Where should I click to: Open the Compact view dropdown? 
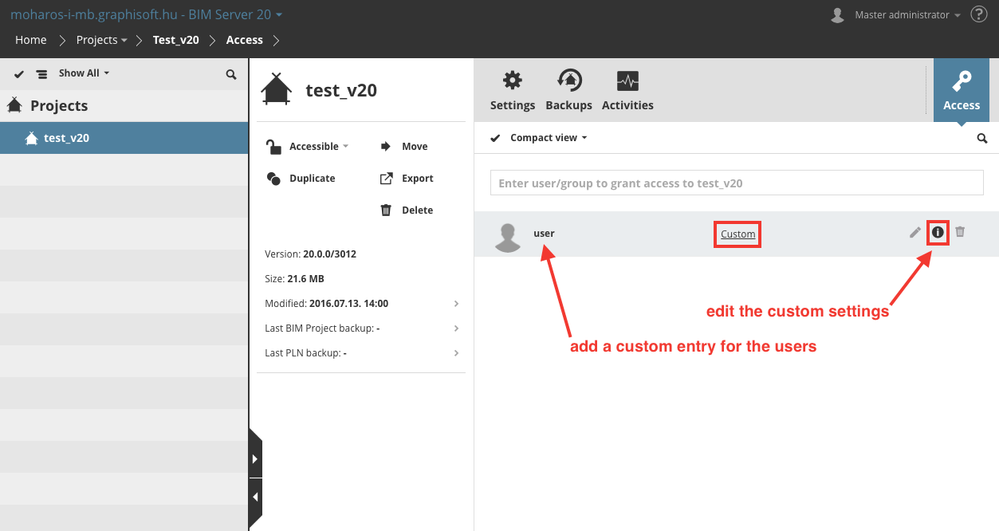(549, 138)
